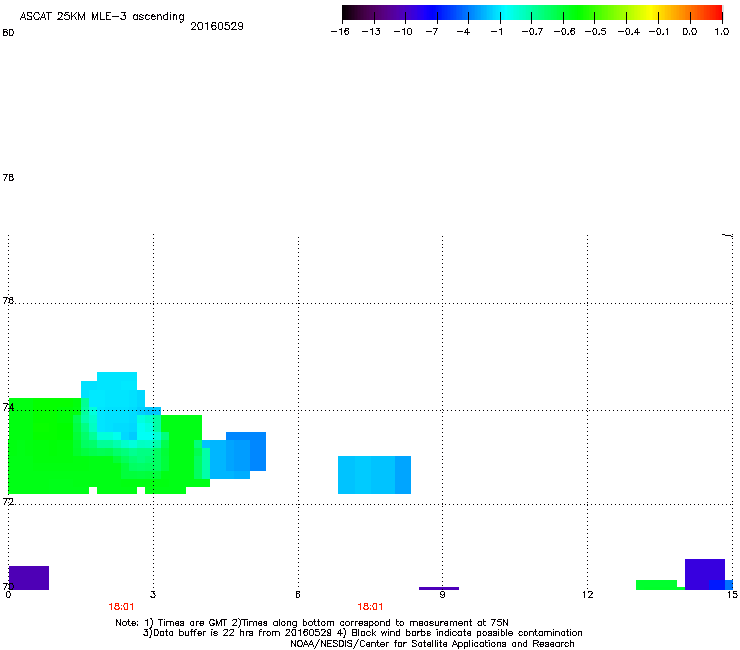Viewport: 740px width, 650px height.
Task: Click the -4 color scale label
Action: click(463, 32)
